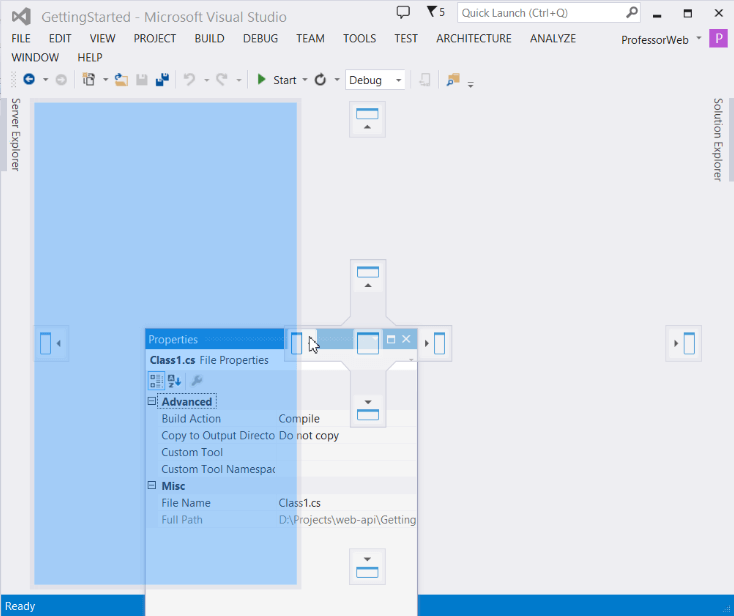Select the File Name property row
Viewport: 734px width, 616px height.
click(281, 503)
